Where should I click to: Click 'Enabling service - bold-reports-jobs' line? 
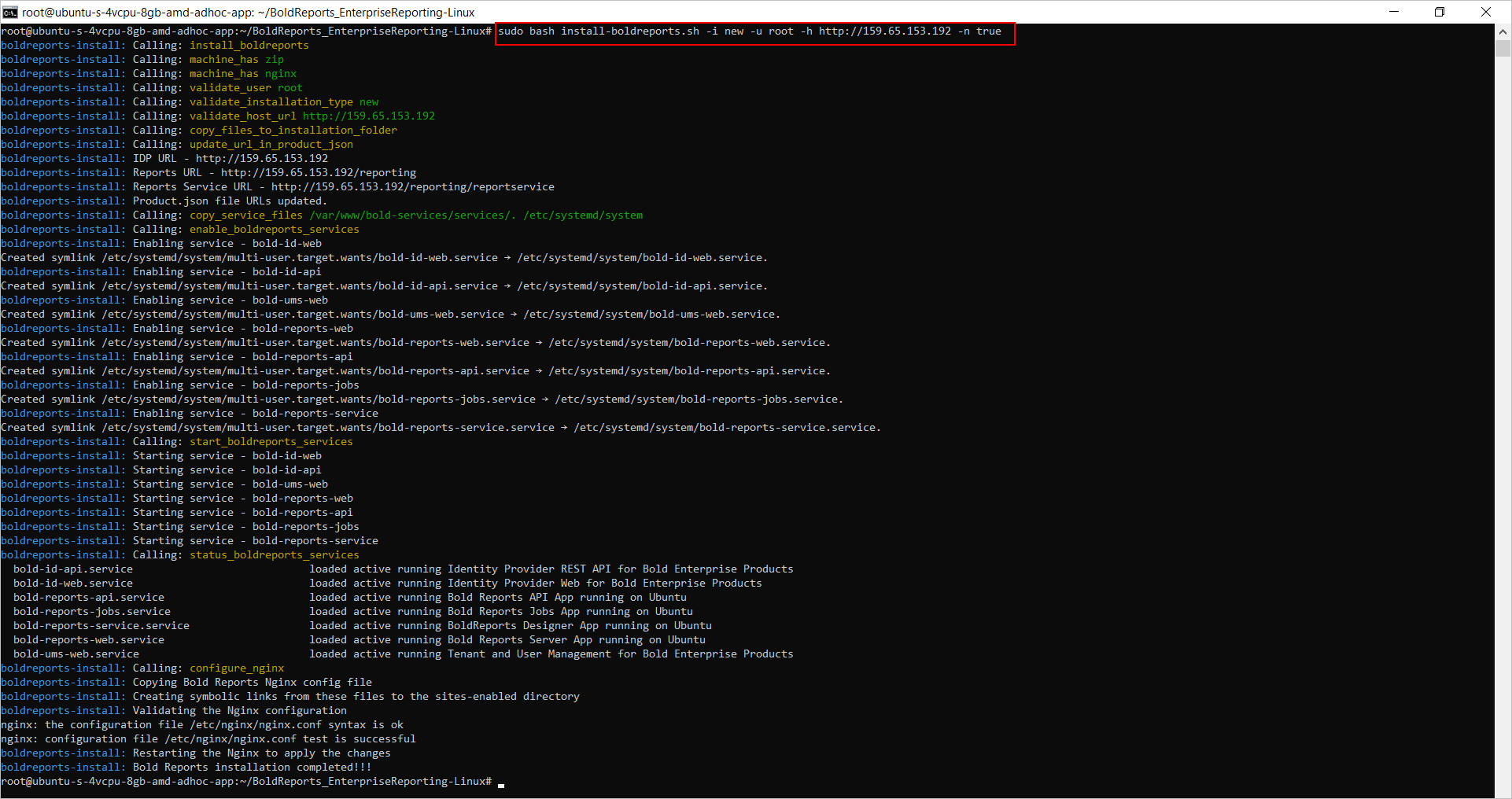[180, 385]
